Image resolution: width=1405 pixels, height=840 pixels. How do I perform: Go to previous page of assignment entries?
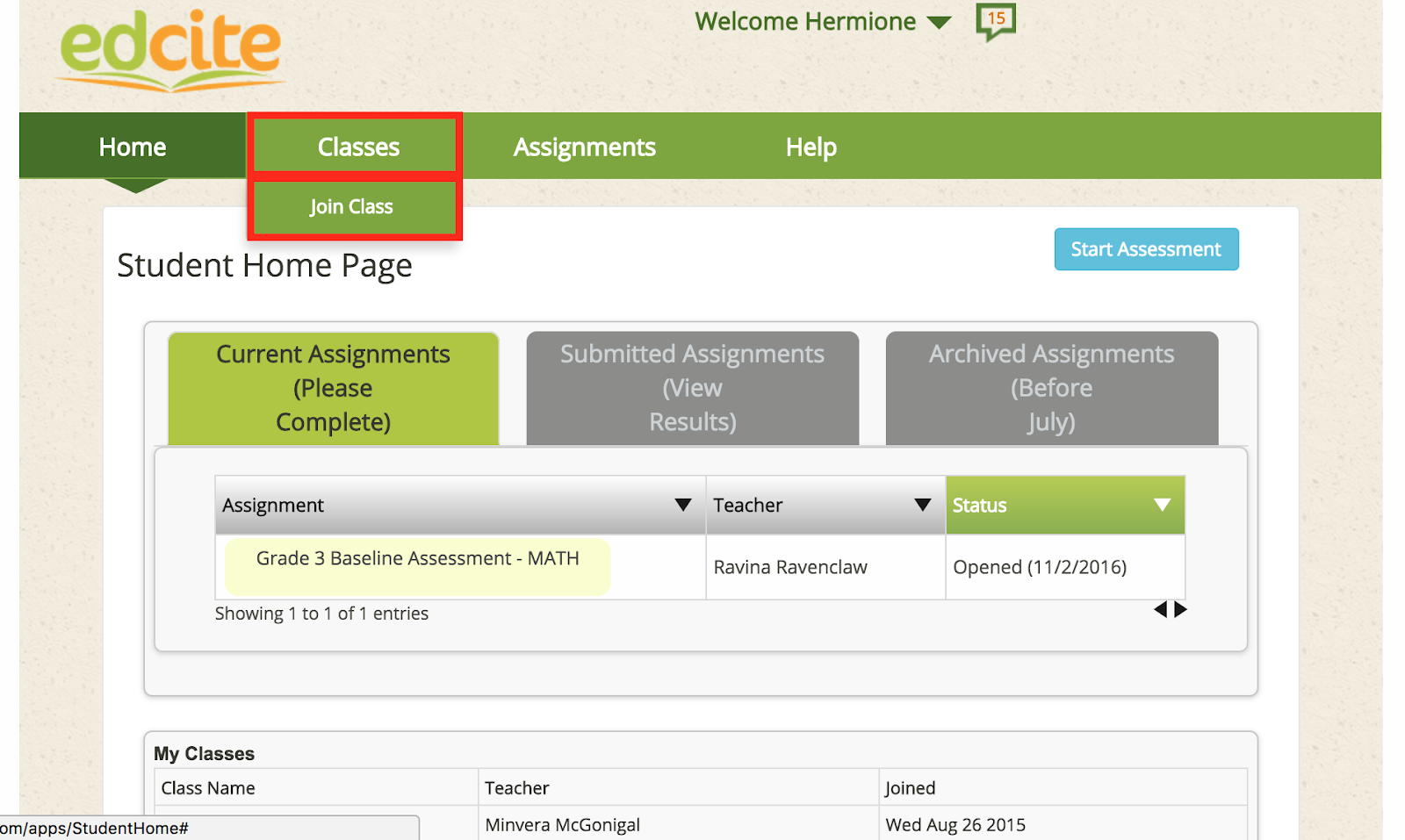point(1160,609)
